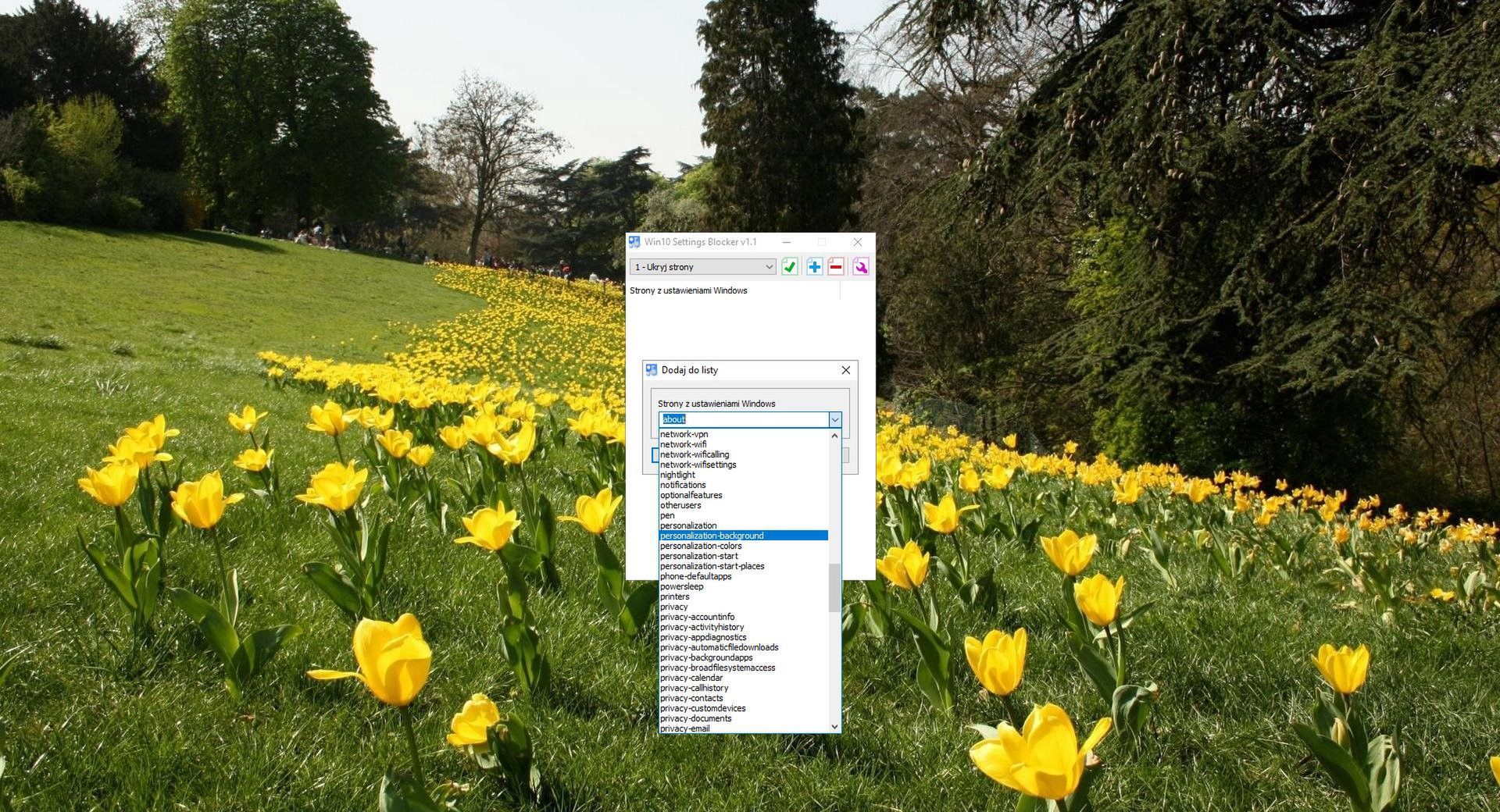Select 'privacy-accountinfo' entry

pyautogui.click(x=743, y=617)
